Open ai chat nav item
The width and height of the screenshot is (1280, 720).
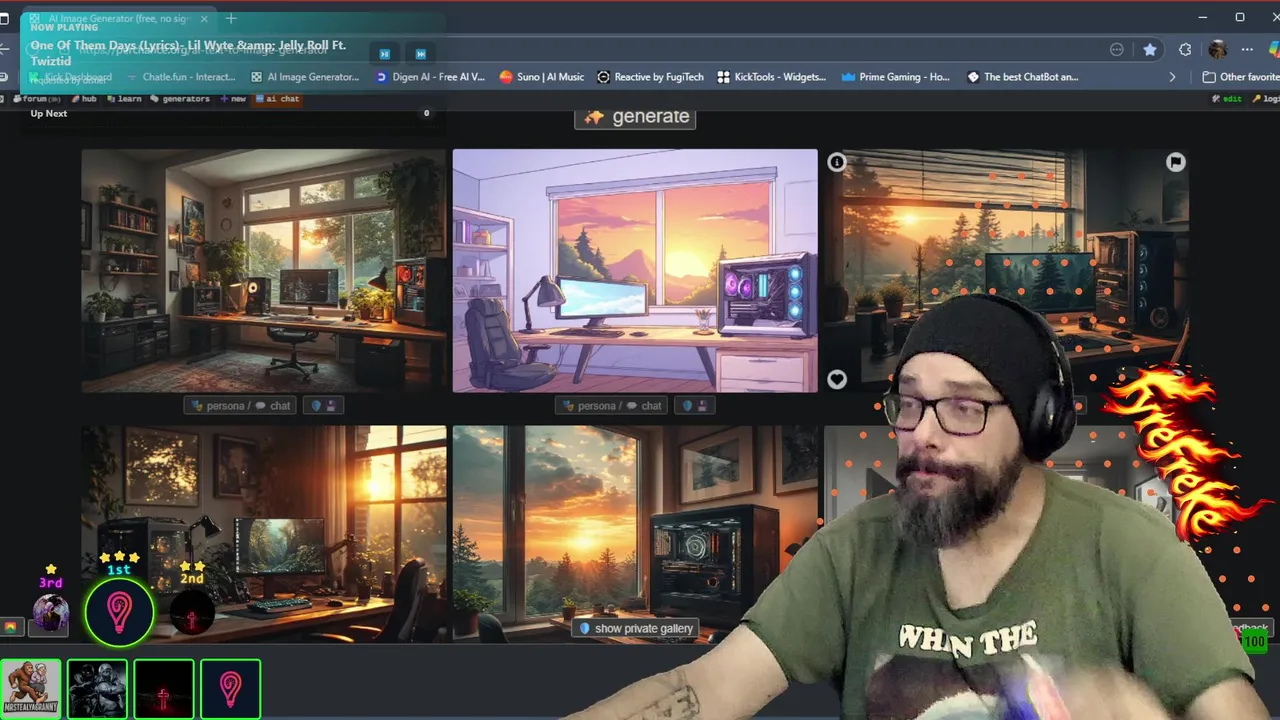[x=278, y=99]
